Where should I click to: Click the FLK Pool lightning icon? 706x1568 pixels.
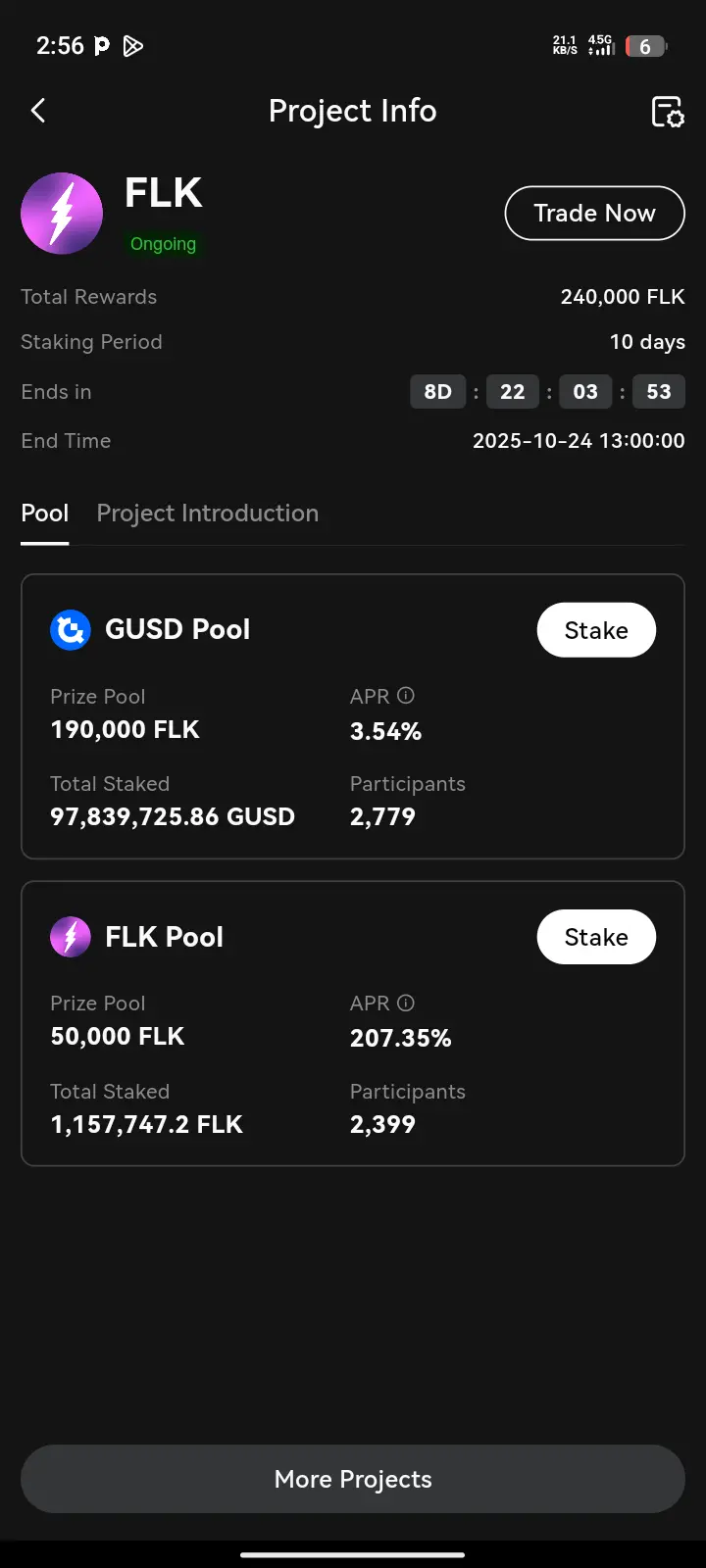coord(71,937)
